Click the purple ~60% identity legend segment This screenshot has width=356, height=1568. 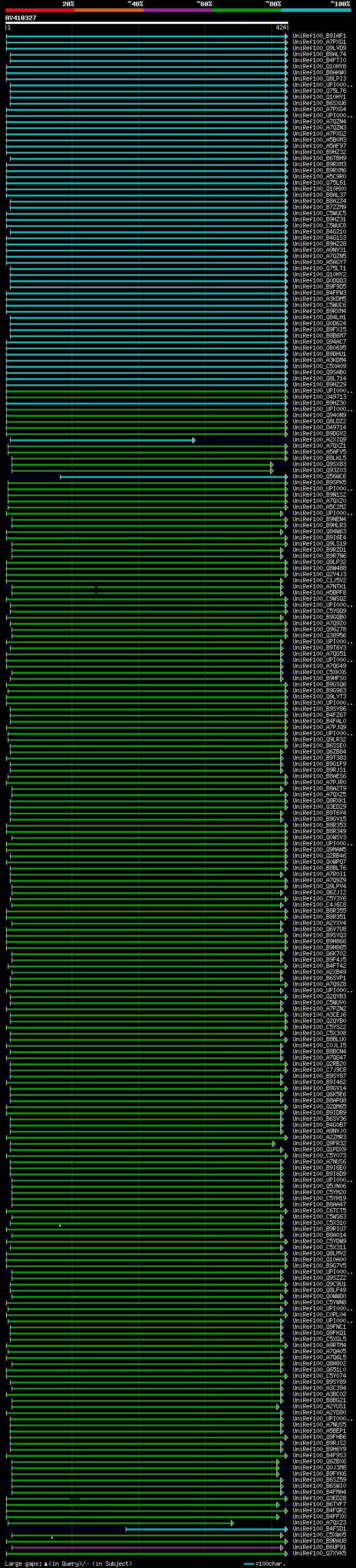coord(179,10)
